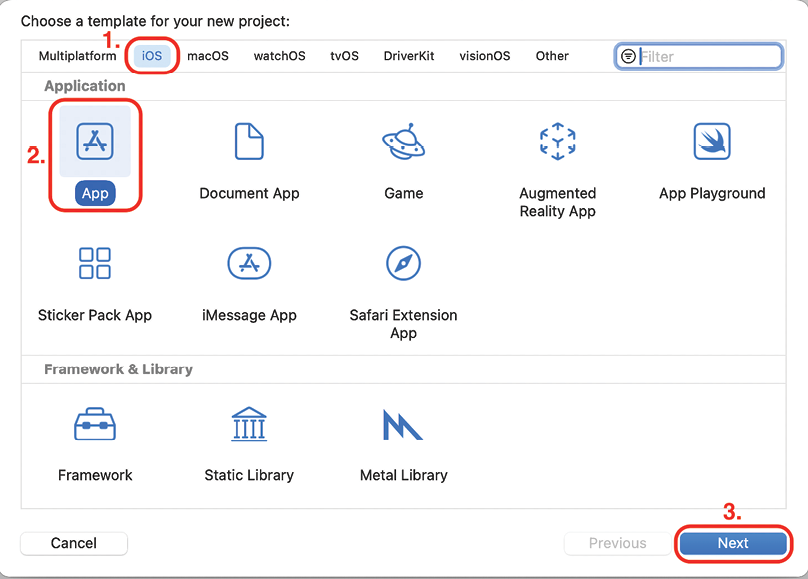
Task: Pick the Game template icon
Action: click(403, 141)
